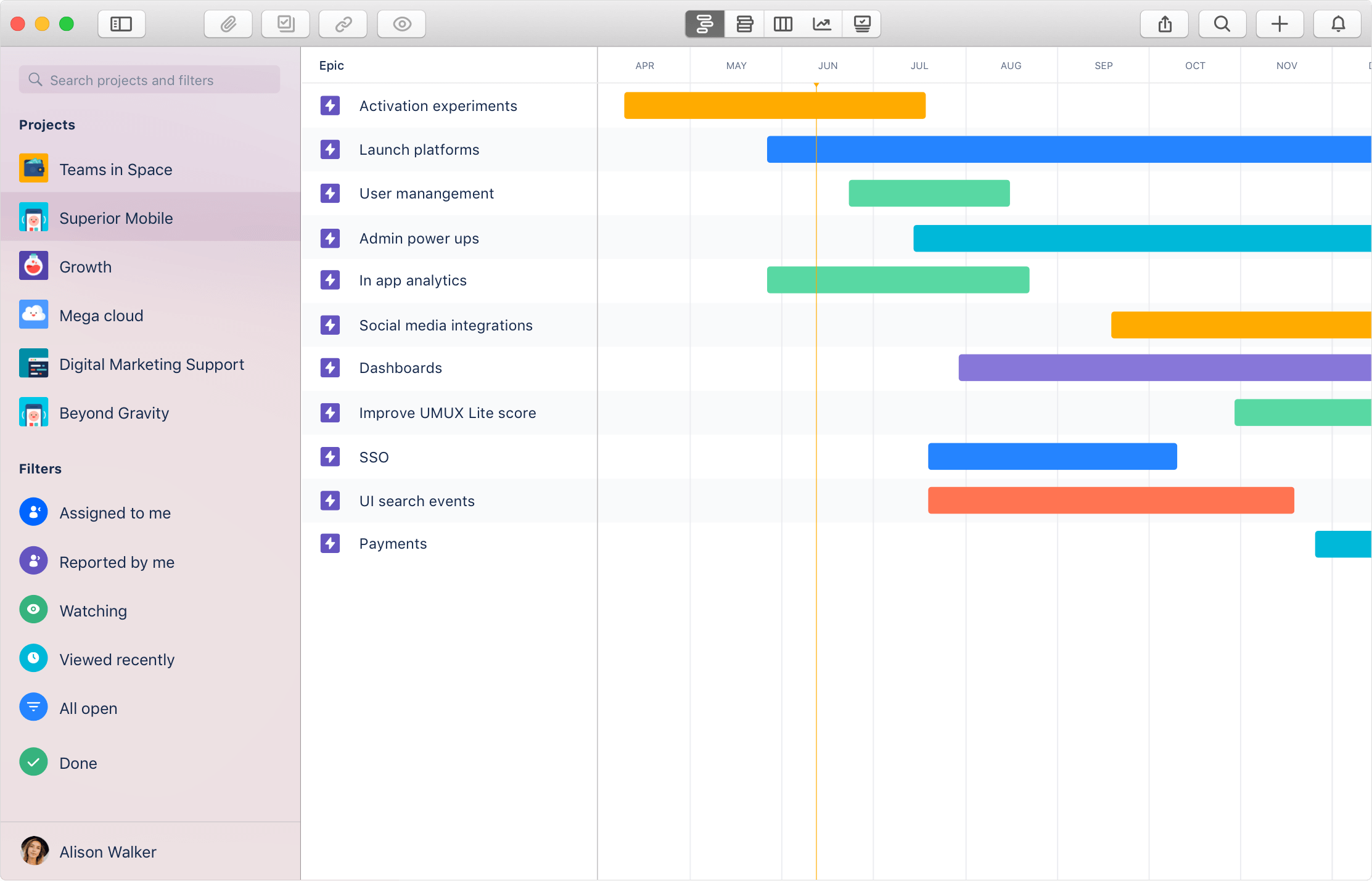
Task: Click the plus create button
Action: tap(1280, 24)
